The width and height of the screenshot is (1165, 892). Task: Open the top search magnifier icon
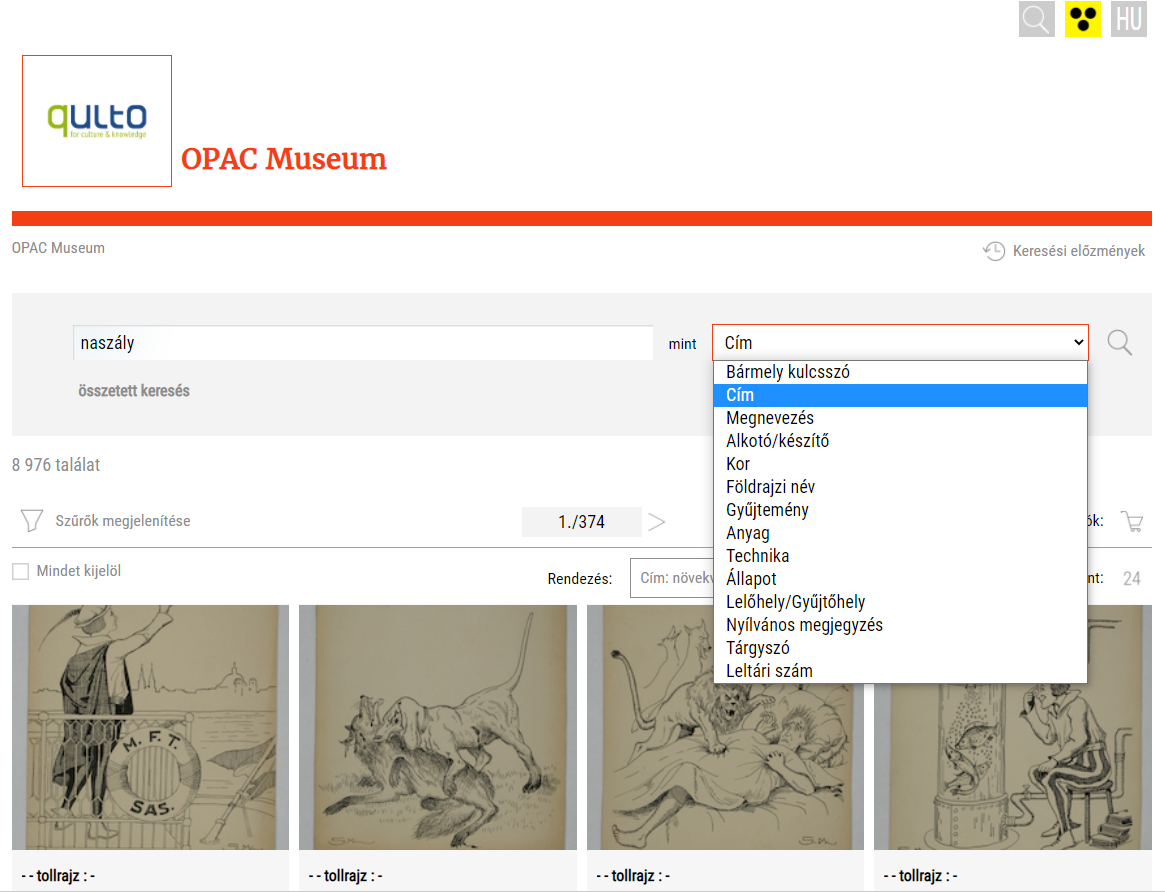pos(1036,19)
